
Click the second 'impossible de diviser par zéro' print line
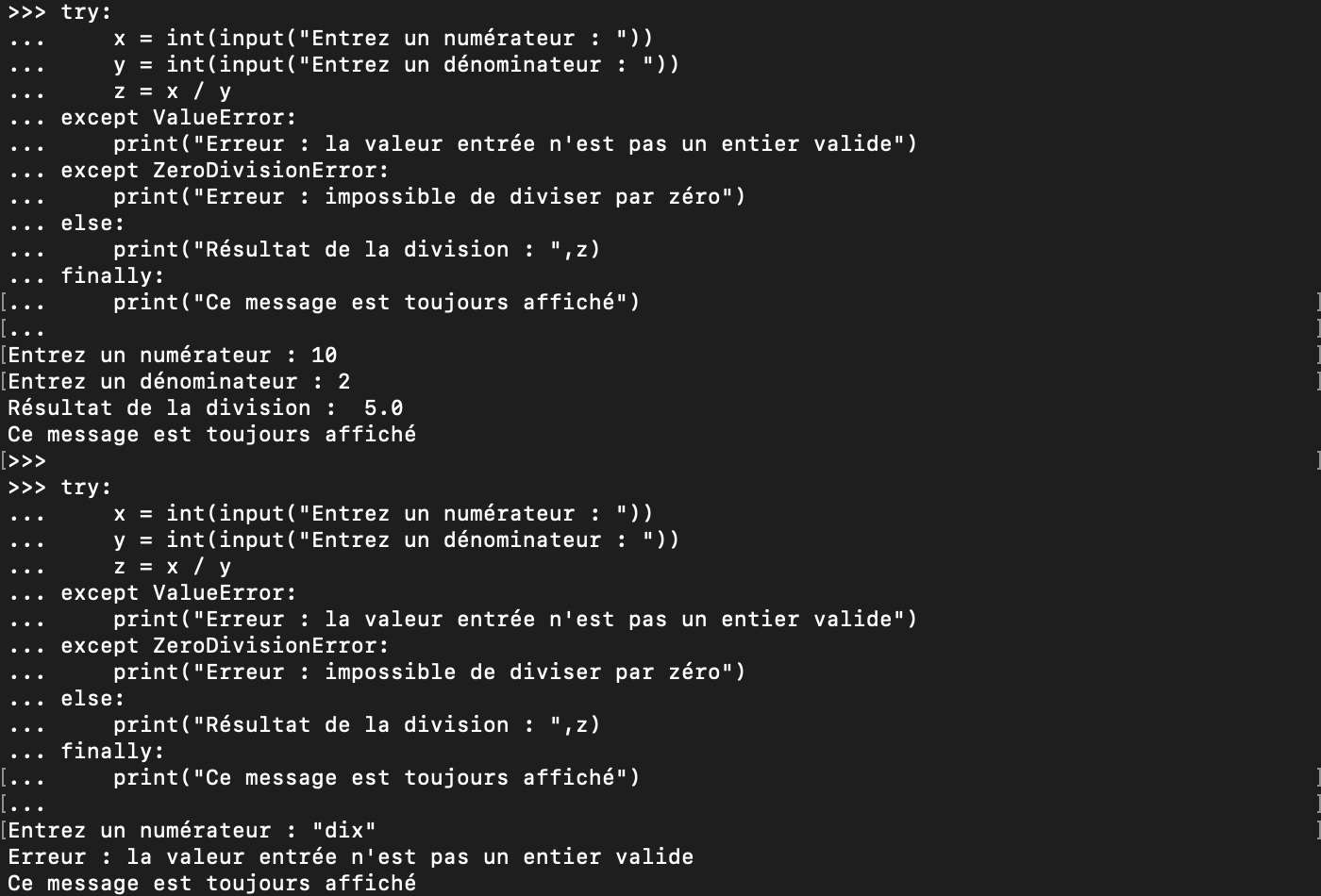coord(429,672)
